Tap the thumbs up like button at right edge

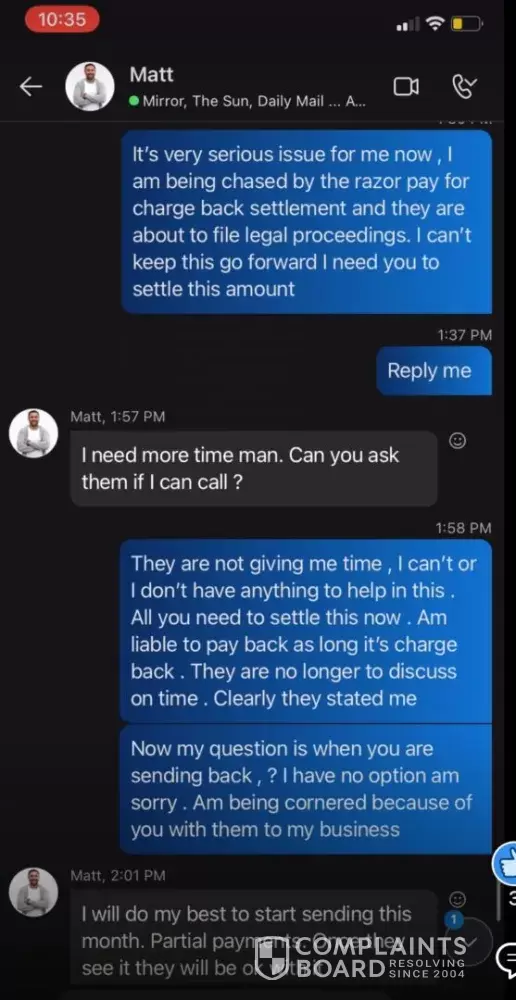pyautogui.click(x=505, y=863)
